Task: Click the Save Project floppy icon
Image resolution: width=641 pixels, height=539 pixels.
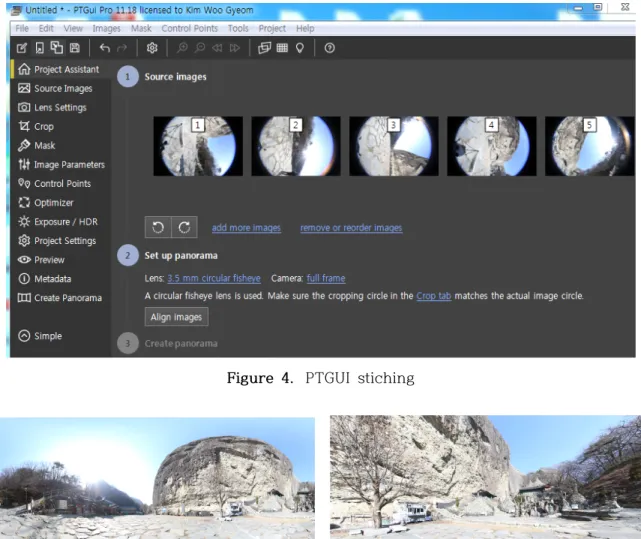Action: (74, 48)
